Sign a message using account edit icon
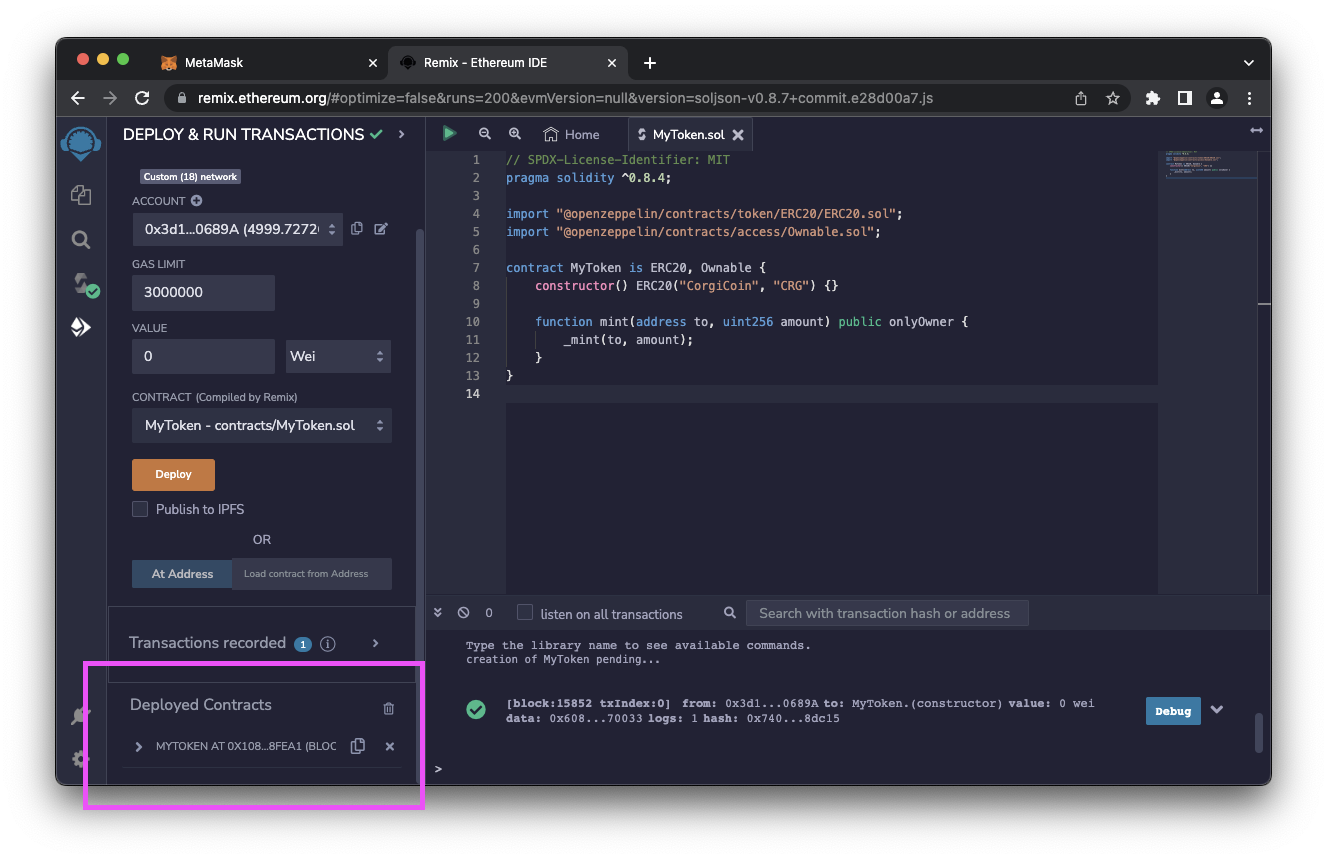The image size is (1327, 859). coord(381,229)
